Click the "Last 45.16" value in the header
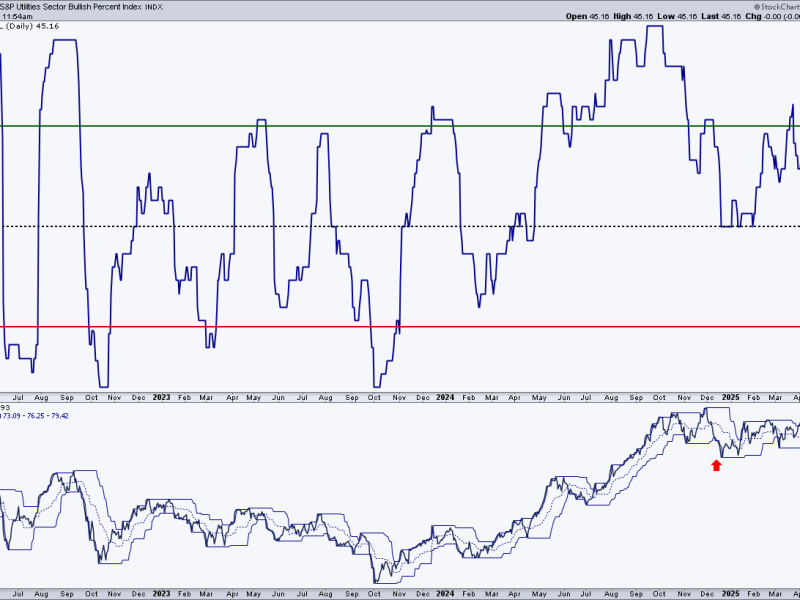Screen dimensions: 800x600 [721, 16]
